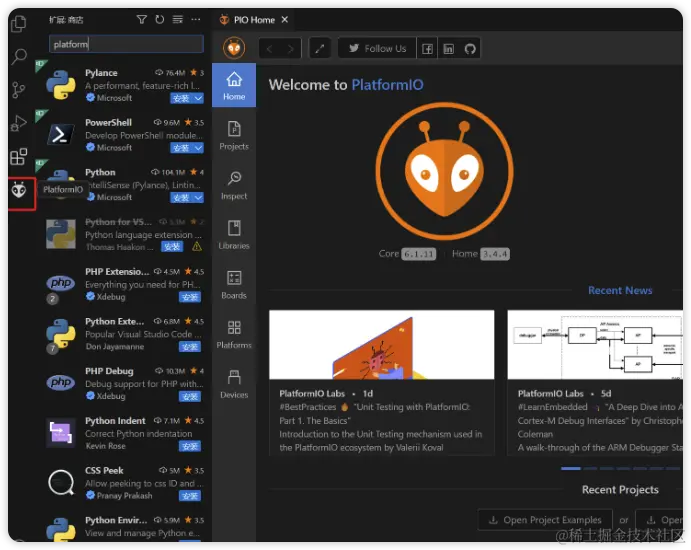
Task: Clear extensions search results icon
Action: [x=178, y=19]
